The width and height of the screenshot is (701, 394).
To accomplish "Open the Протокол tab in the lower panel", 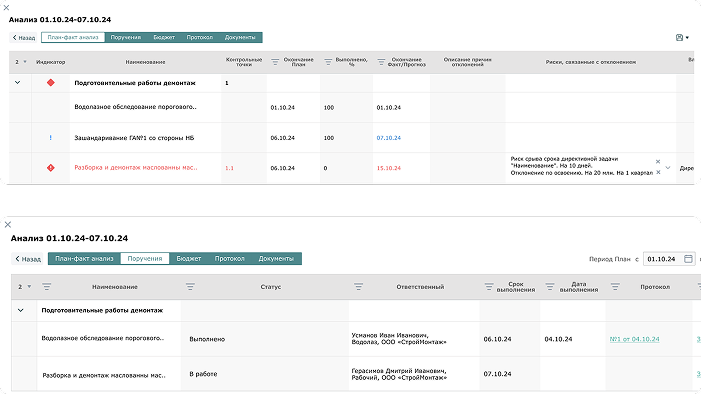I will pos(229,258).
